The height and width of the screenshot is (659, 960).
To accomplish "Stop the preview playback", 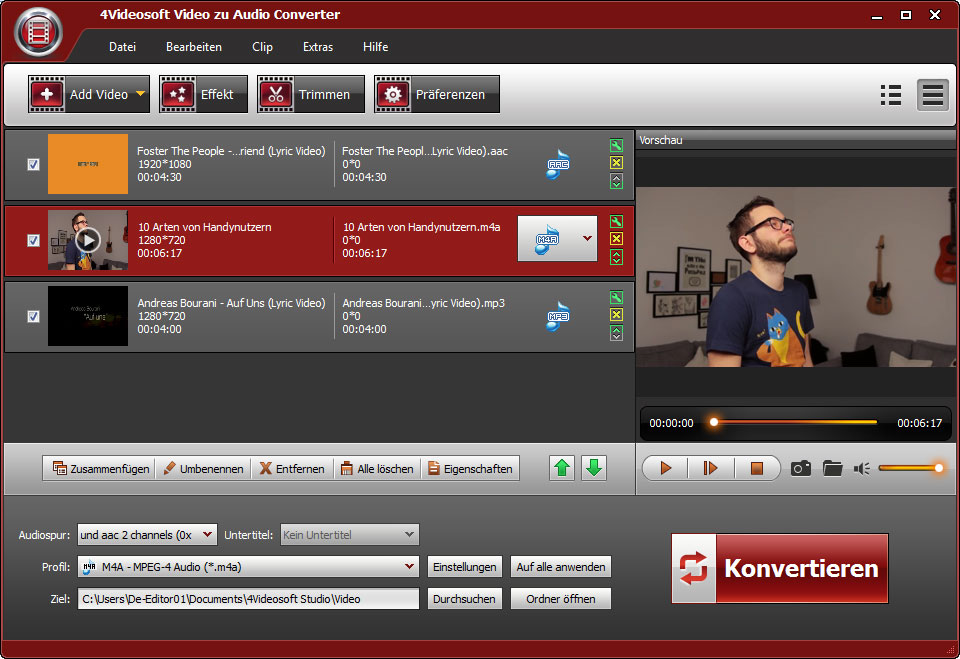I will point(757,469).
